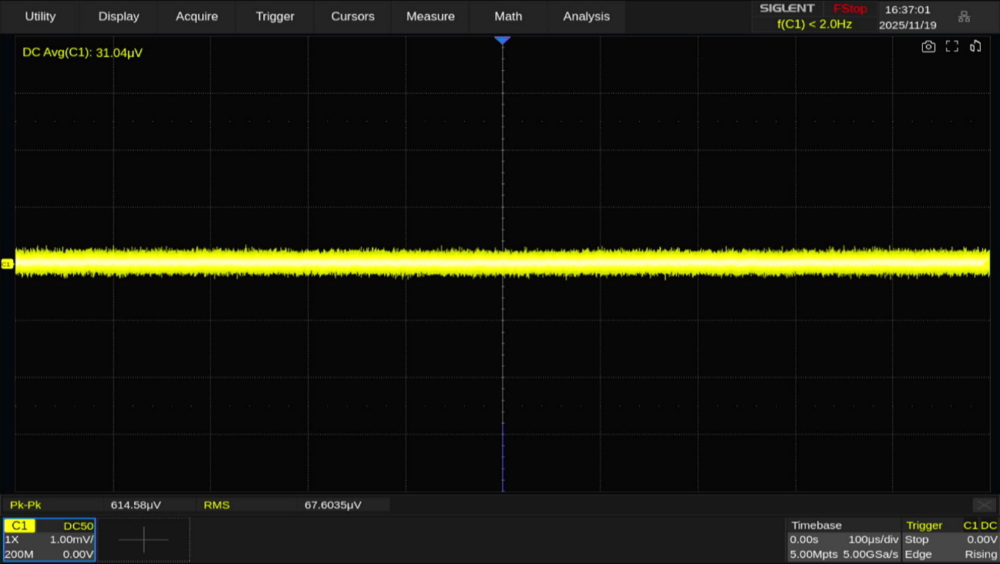Open the Display menu

coord(119,16)
